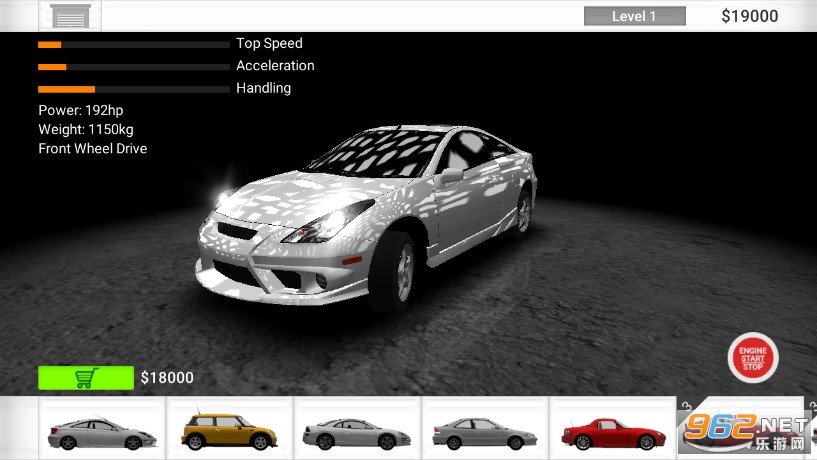Viewport: 817px width, 460px height.
Task: Click the Top Speed label text
Action: tap(269, 43)
